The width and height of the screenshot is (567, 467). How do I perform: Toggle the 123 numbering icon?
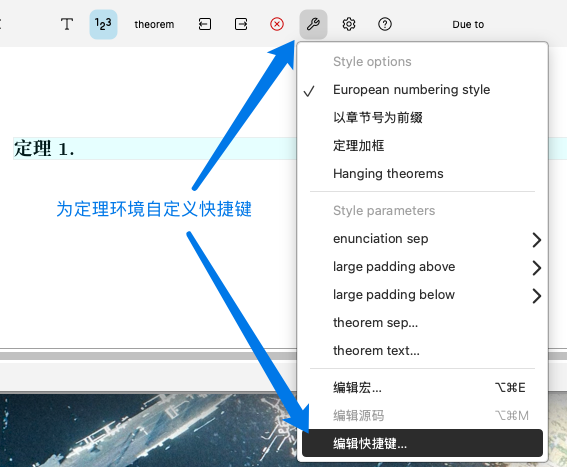pos(103,24)
